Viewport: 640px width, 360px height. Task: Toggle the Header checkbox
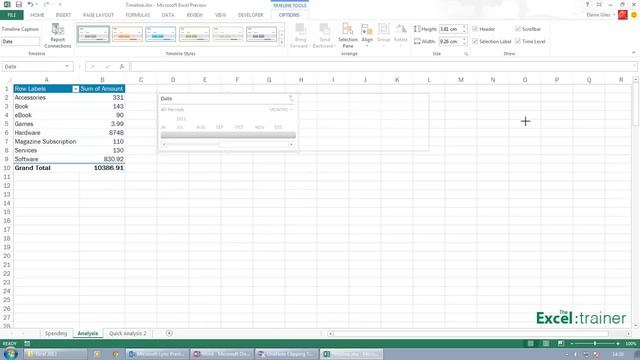475,29
